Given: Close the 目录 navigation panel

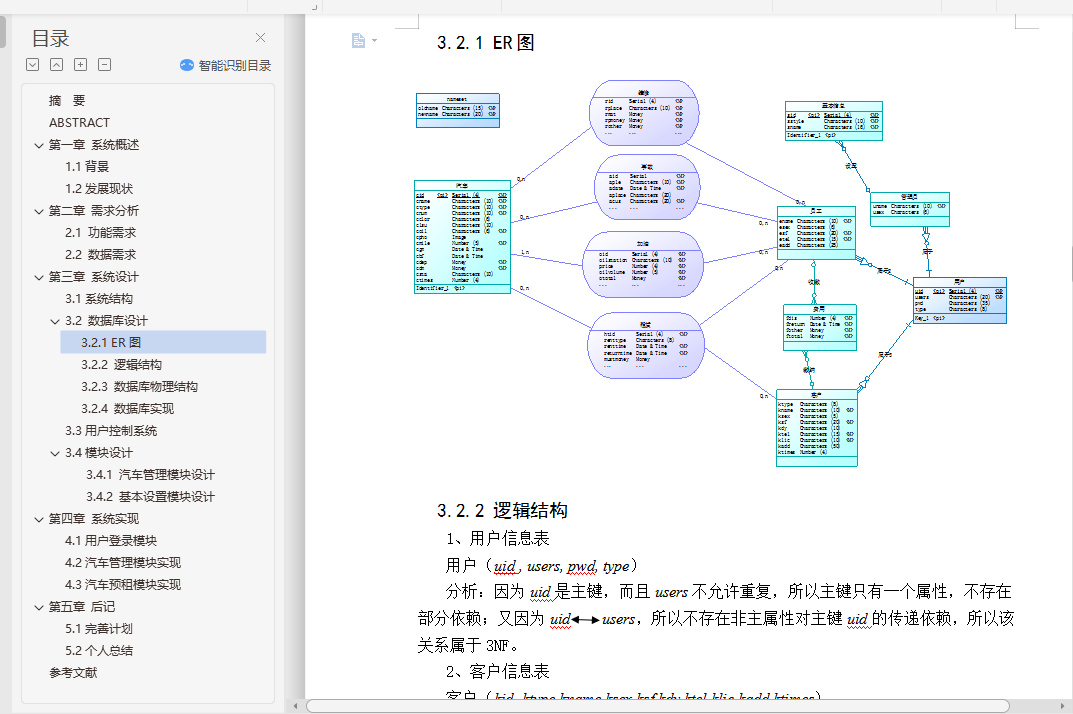Looking at the screenshot, I should pos(260,38).
